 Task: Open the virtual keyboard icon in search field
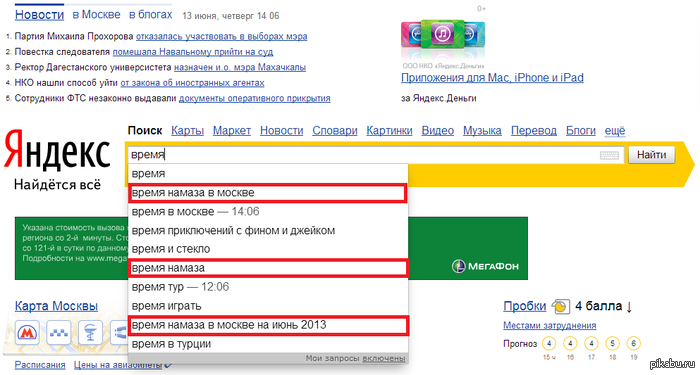click(x=609, y=155)
